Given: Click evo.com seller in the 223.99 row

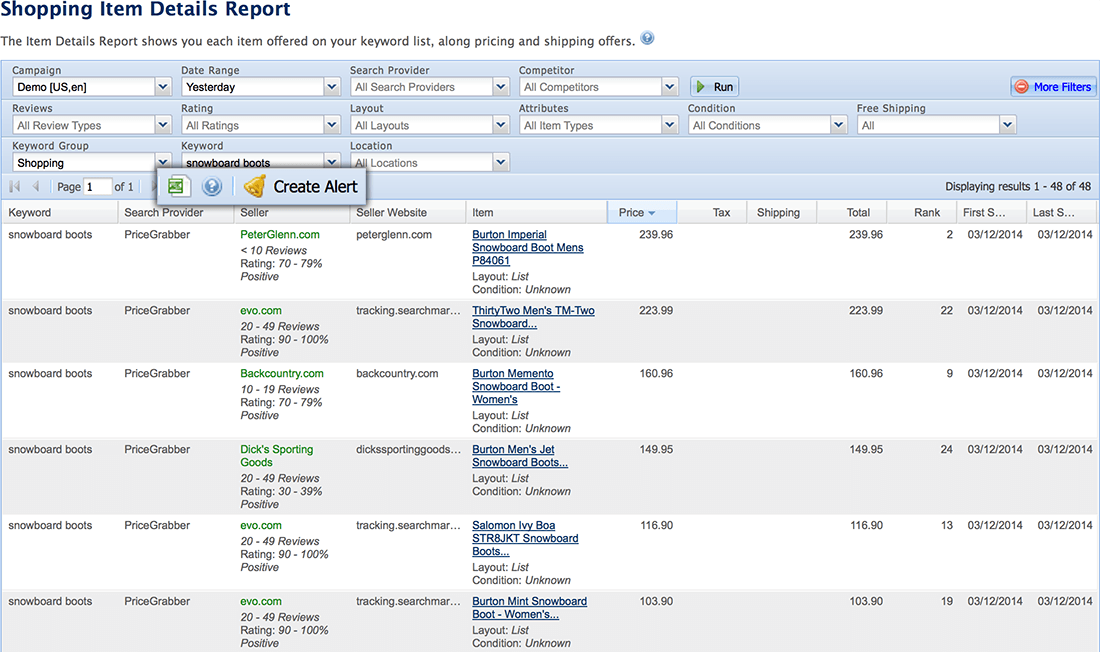Looking at the screenshot, I should pos(261,310).
